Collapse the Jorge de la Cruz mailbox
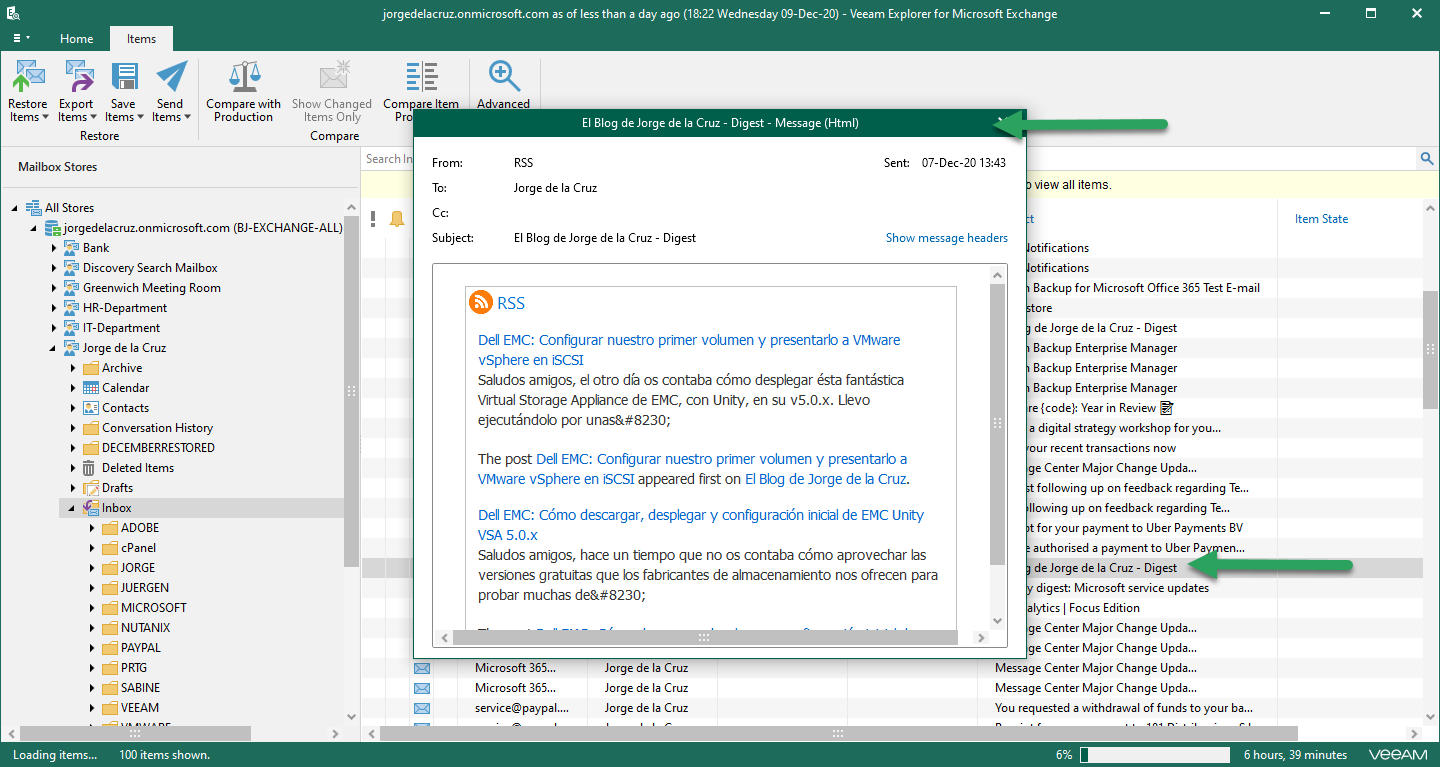Image resolution: width=1440 pixels, height=767 pixels. [x=54, y=348]
